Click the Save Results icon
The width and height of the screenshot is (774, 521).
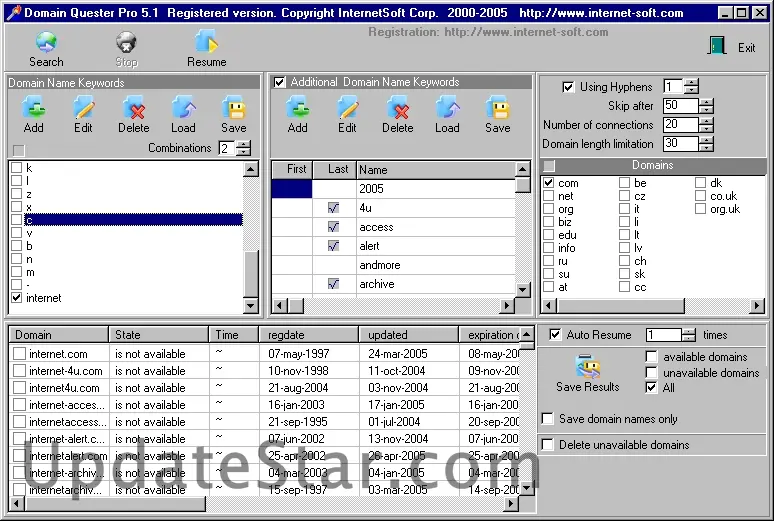coord(587,368)
